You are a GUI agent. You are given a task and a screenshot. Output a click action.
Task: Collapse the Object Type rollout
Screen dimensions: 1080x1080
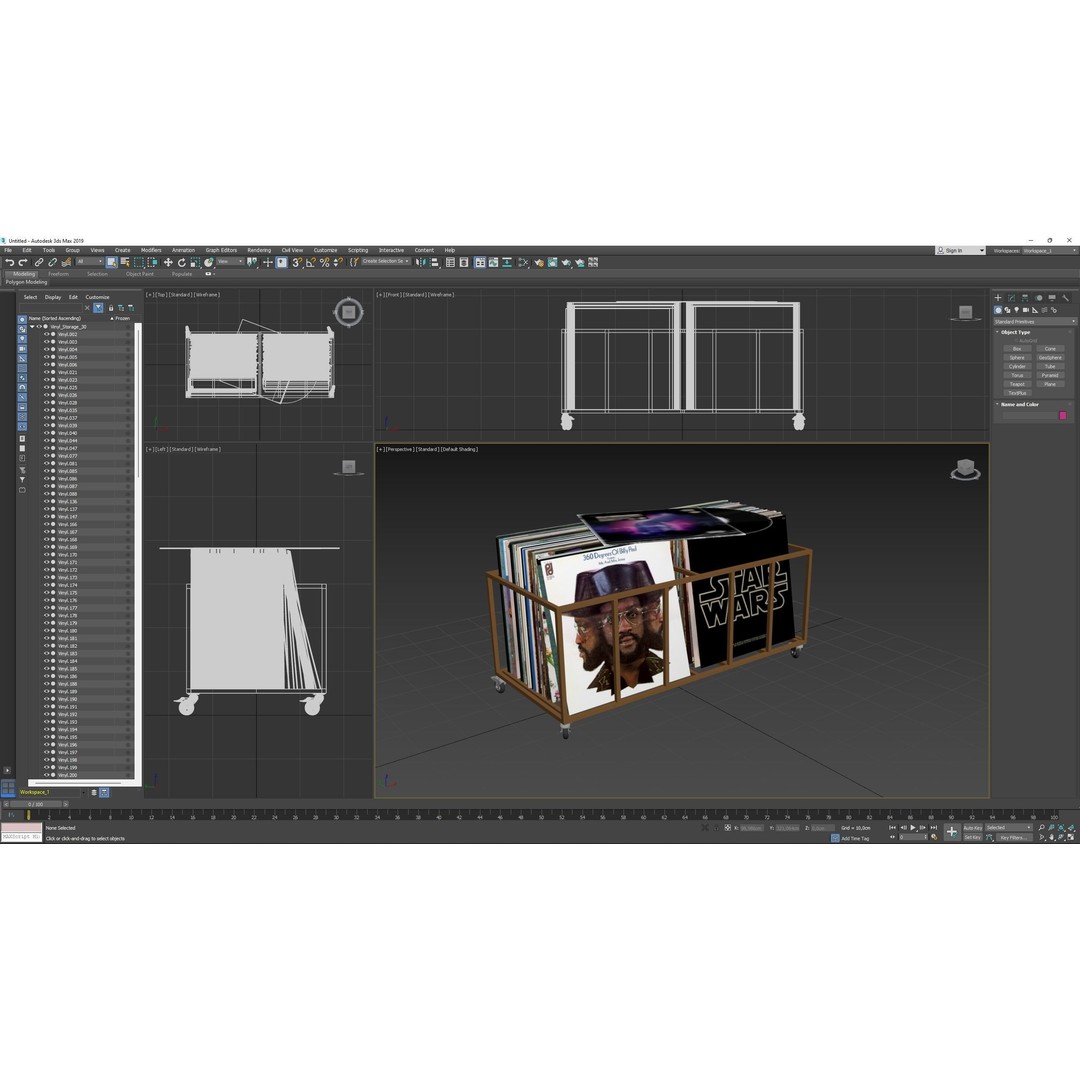[997, 332]
